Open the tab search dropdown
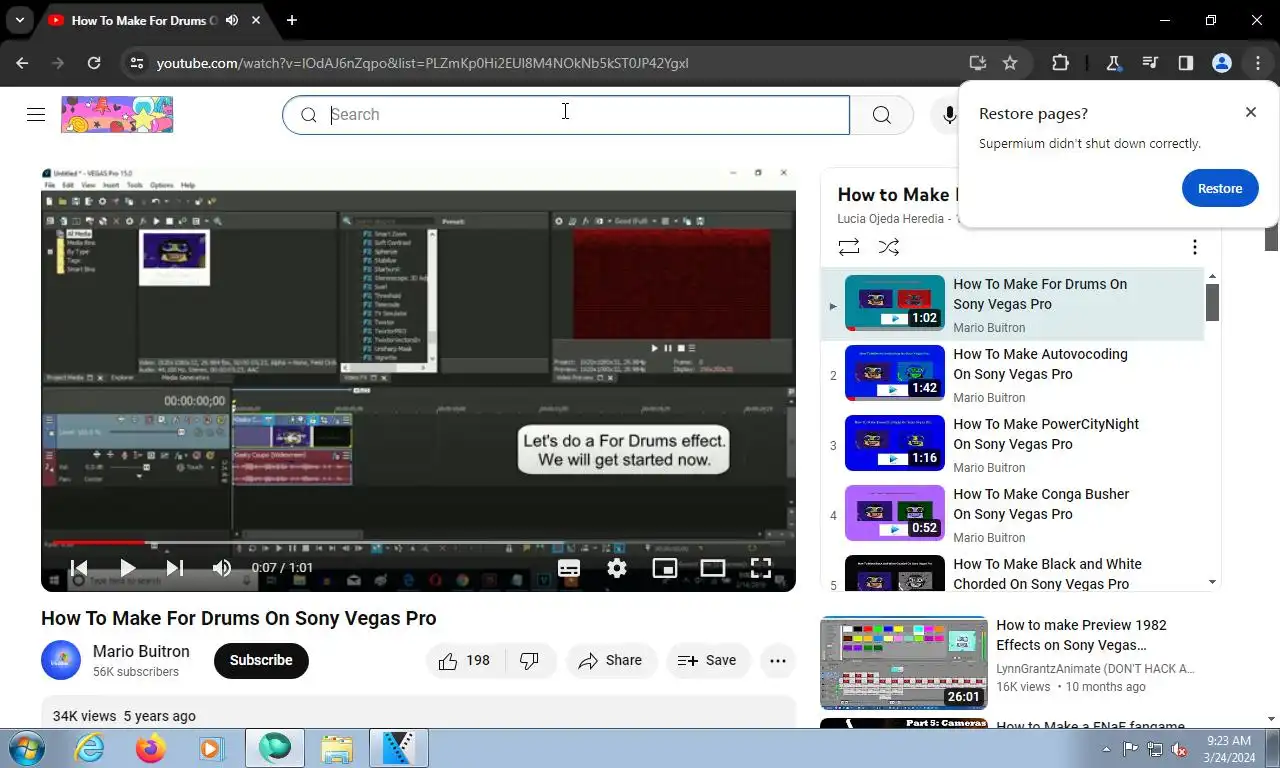 (x=19, y=20)
